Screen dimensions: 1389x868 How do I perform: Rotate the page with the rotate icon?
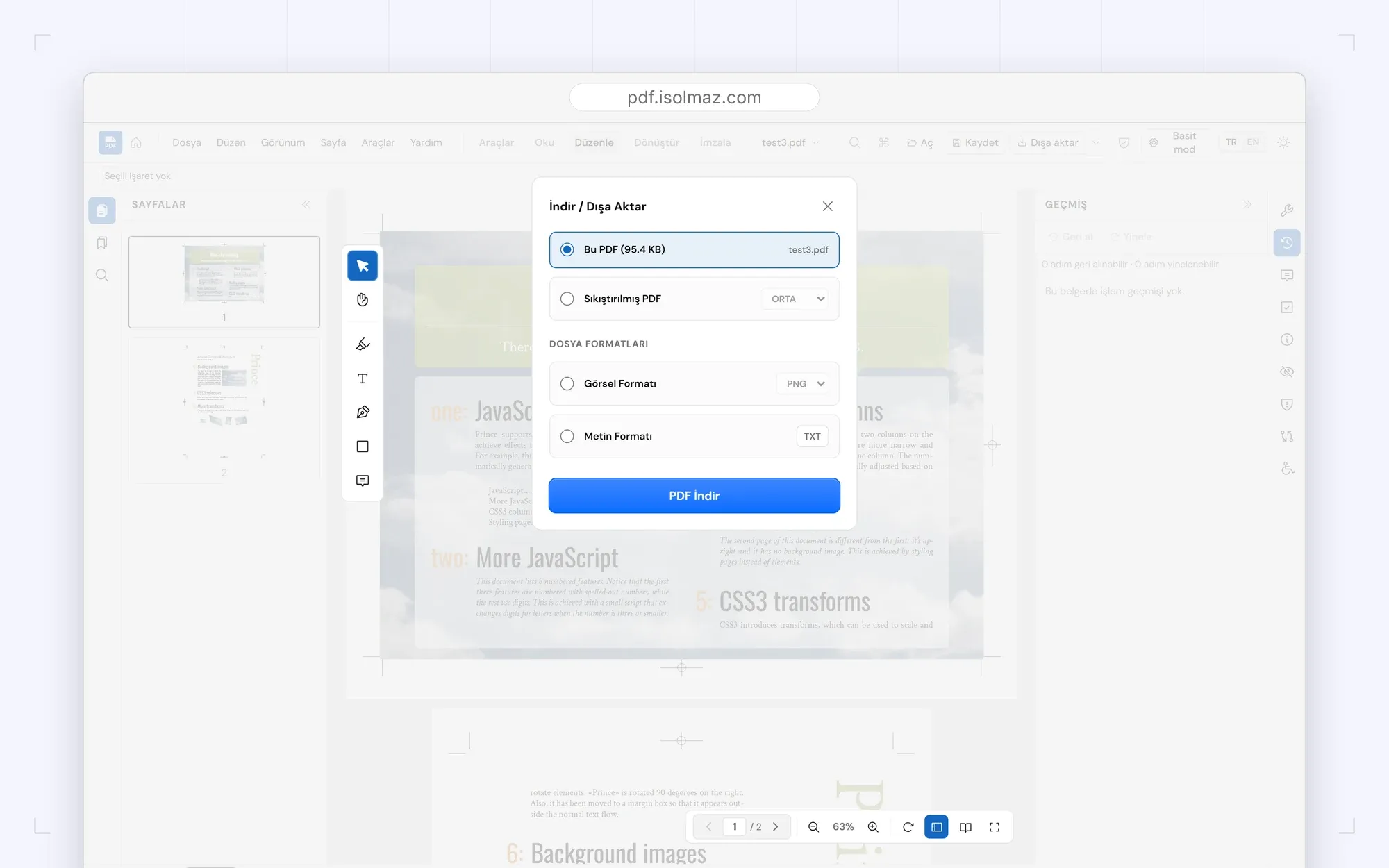pos(908,827)
